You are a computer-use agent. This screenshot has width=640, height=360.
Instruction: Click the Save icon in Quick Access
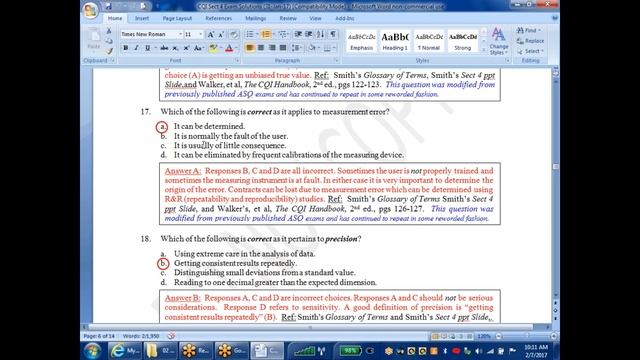108,6
